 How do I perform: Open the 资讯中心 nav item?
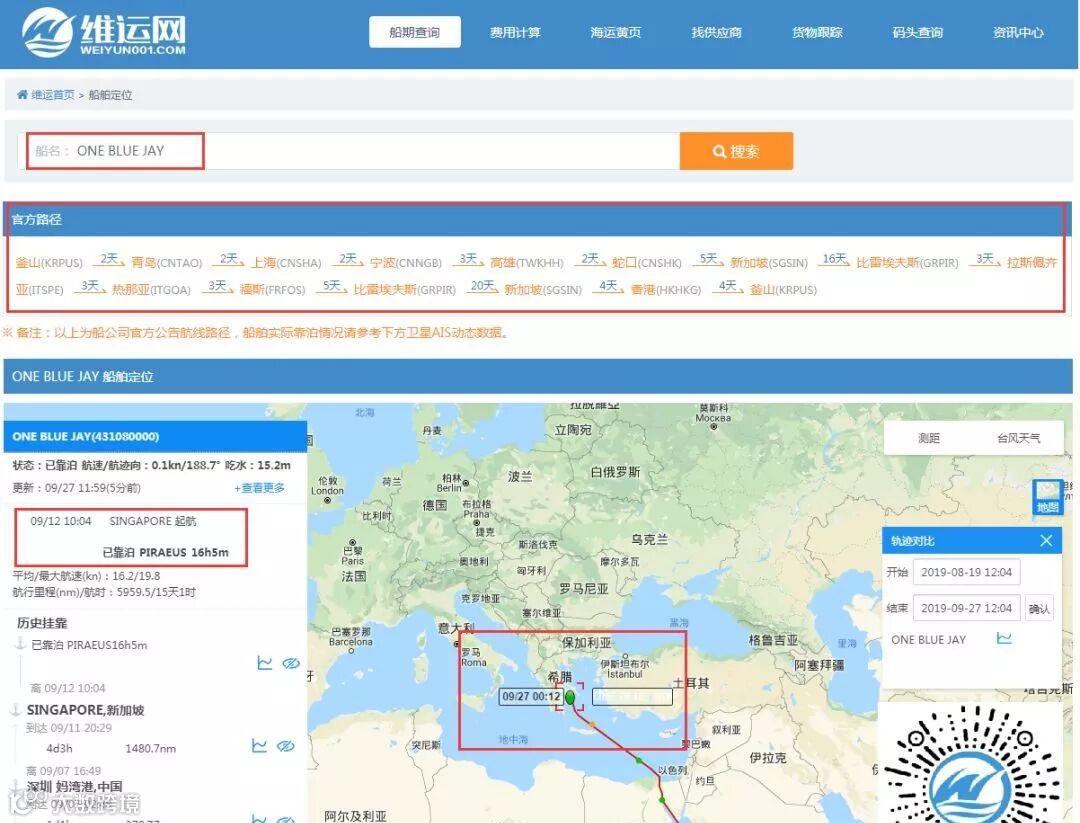[1018, 32]
